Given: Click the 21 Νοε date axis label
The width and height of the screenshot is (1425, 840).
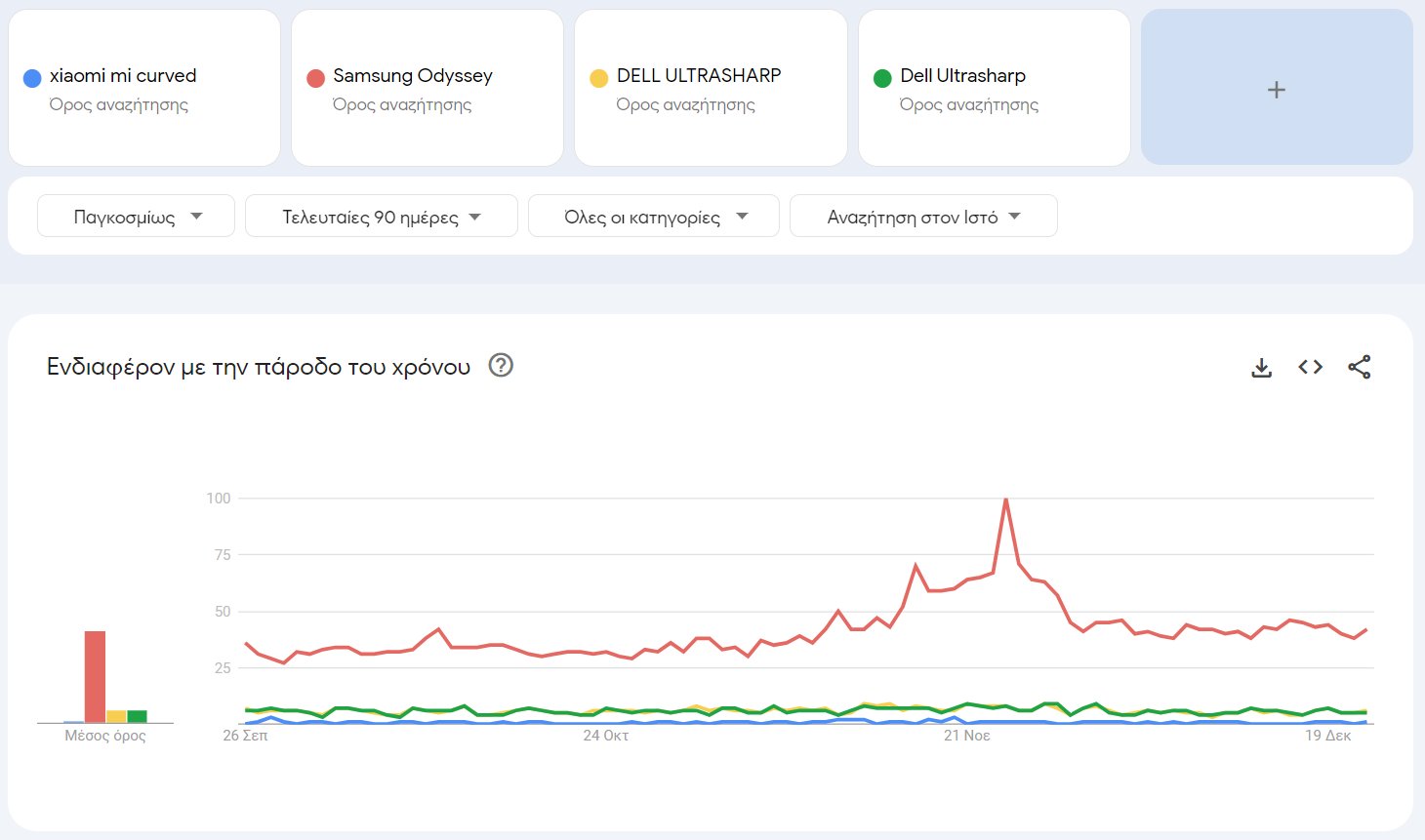Looking at the screenshot, I should pos(966,736).
